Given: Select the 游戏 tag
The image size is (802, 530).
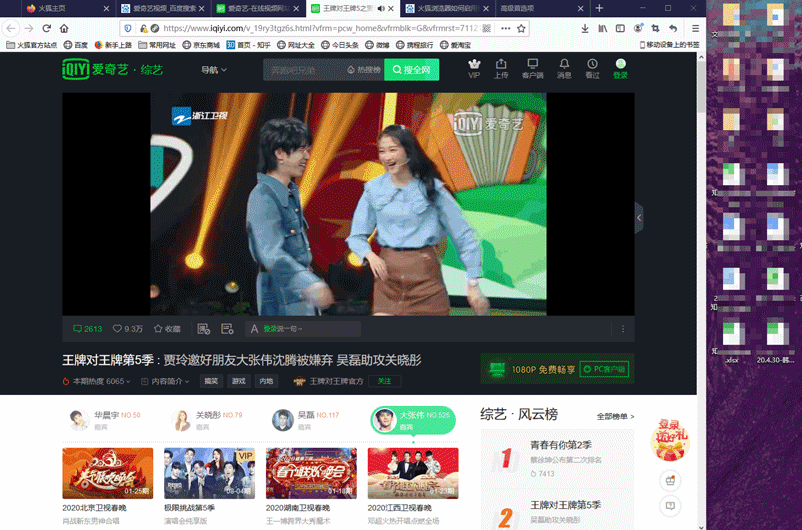Looking at the screenshot, I should click(239, 381).
